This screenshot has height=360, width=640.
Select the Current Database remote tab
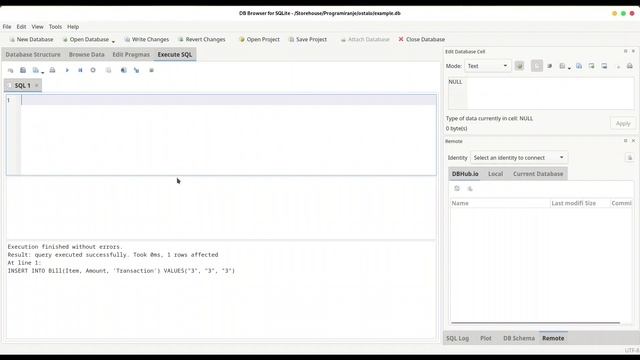pyautogui.click(x=538, y=173)
